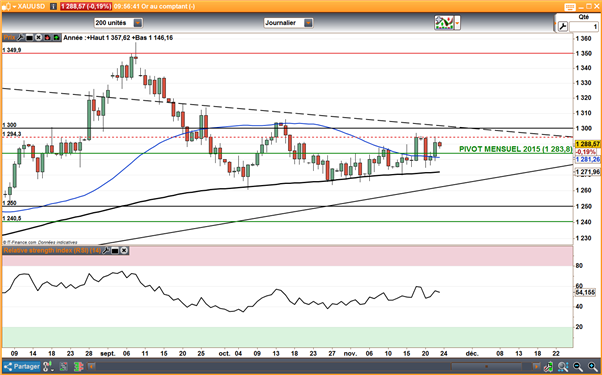602x375 pixels.
Task: Click the chart tool icon left of zoom icons
Action: coord(548,367)
